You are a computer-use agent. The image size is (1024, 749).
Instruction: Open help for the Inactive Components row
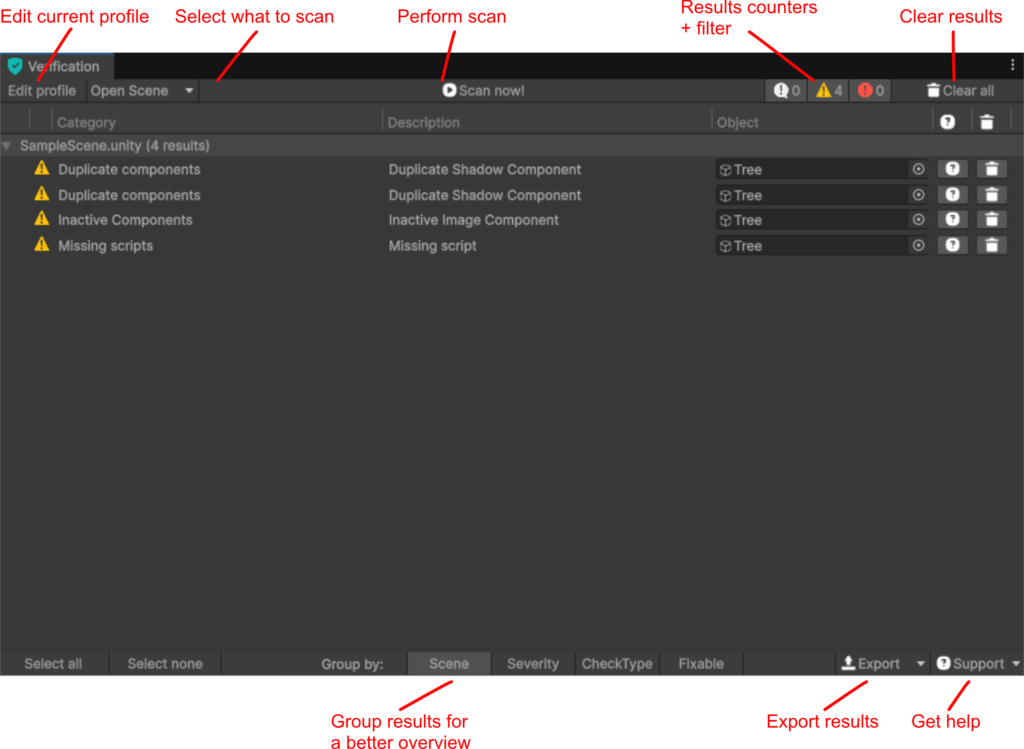[x=952, y=220]
